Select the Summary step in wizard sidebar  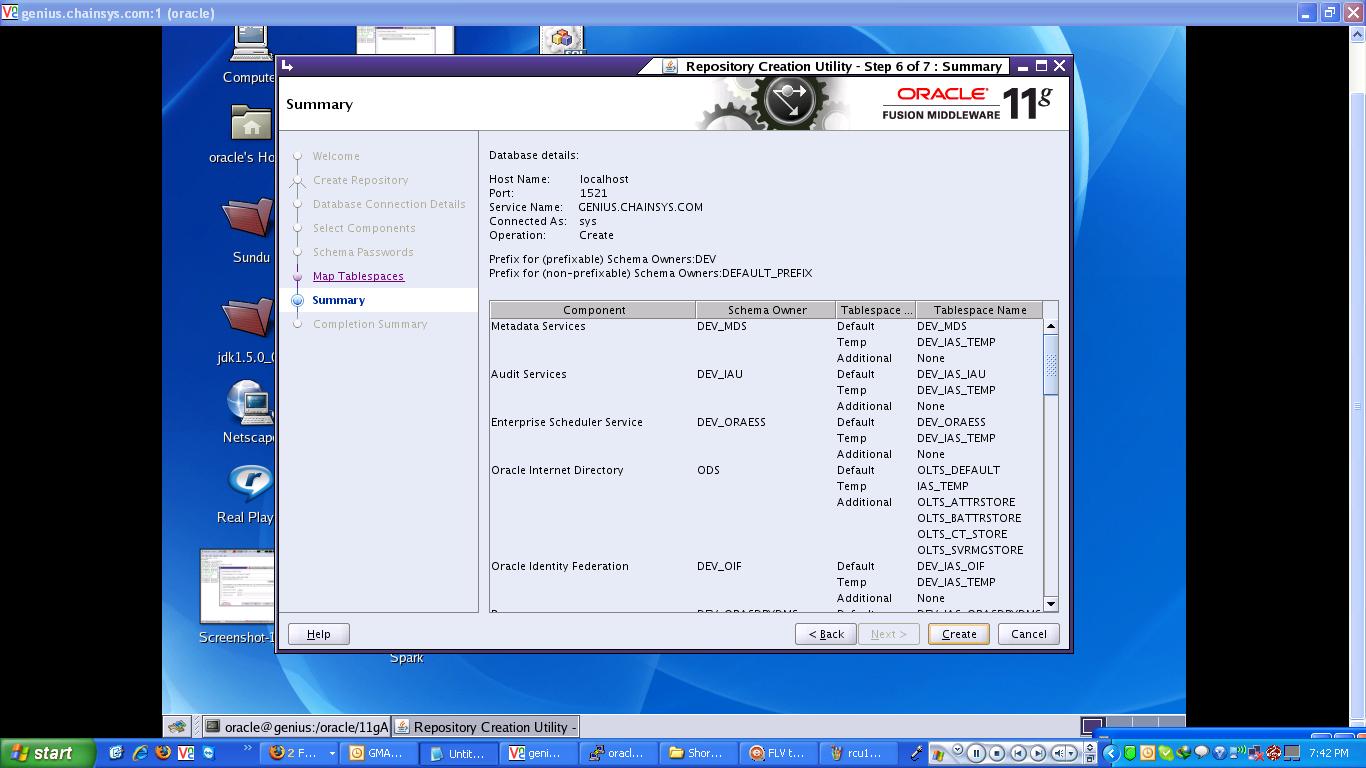[x=338, y=300]
